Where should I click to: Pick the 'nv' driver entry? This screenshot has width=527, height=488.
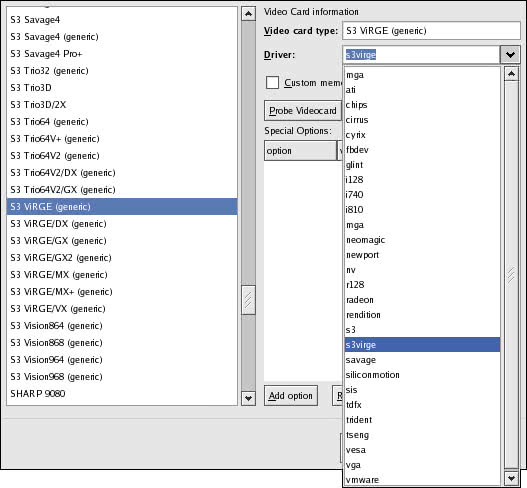pyautogui.click(x=422, y=270)
